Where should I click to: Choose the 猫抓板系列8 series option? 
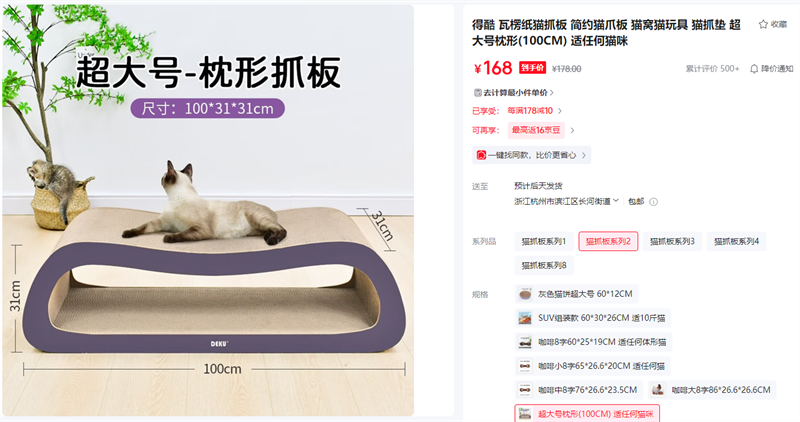point(543,265)
